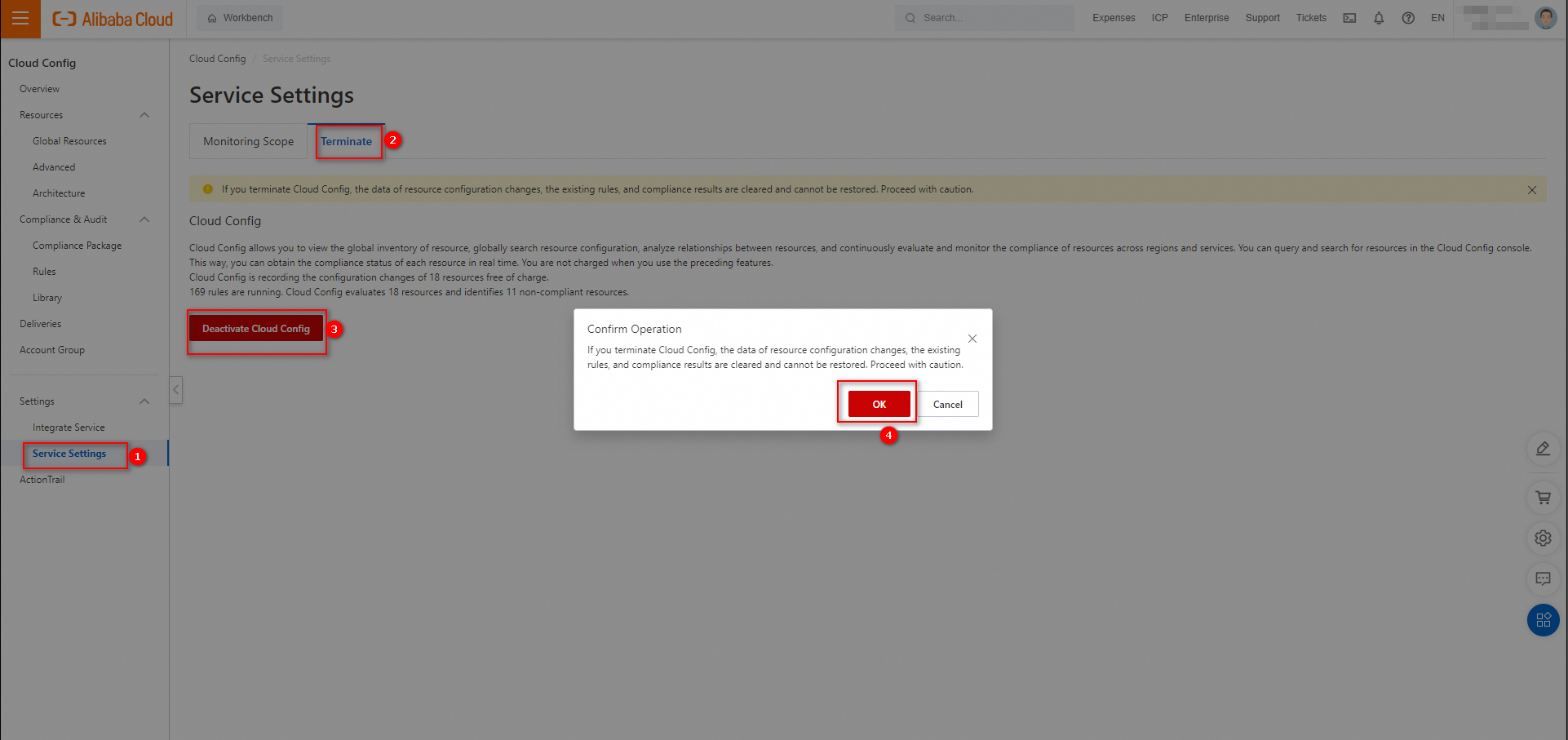Open the floating settings gear icon
This screenshot has width=1568, height=740.
pos(1543,538)
